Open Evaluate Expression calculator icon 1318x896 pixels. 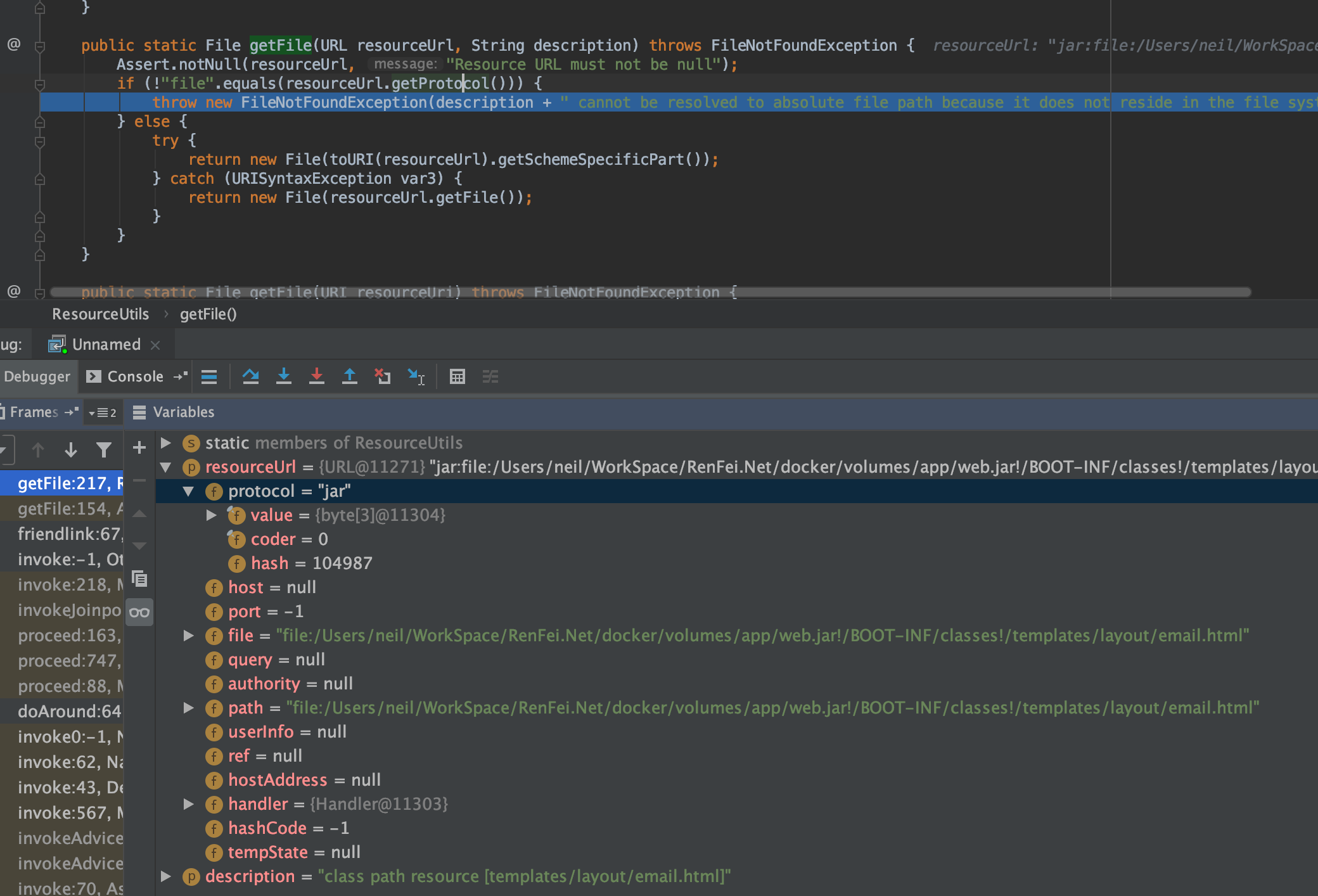point(457,377)
